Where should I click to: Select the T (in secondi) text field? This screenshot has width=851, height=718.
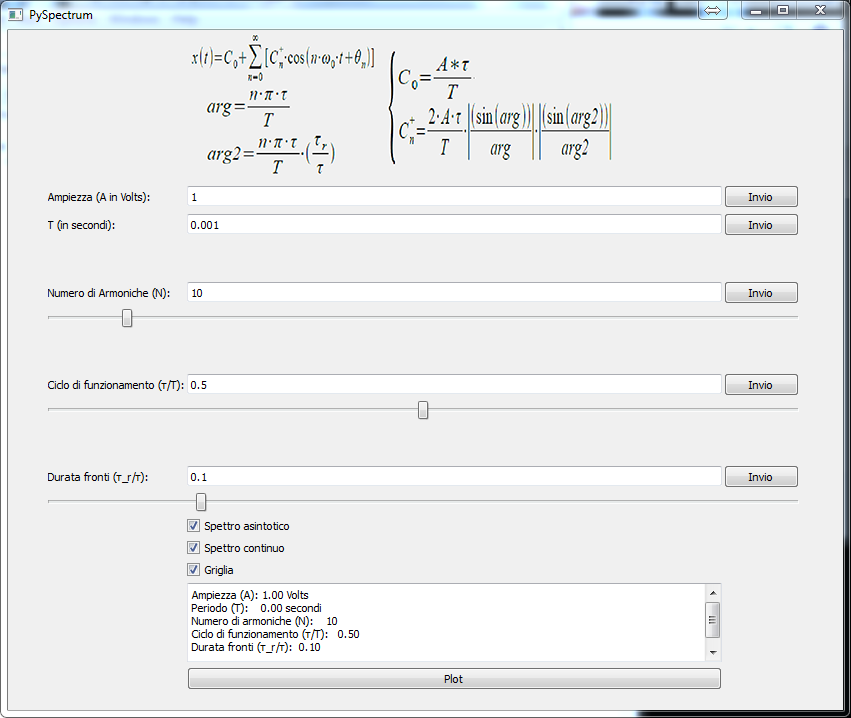(x=450, y=224)
